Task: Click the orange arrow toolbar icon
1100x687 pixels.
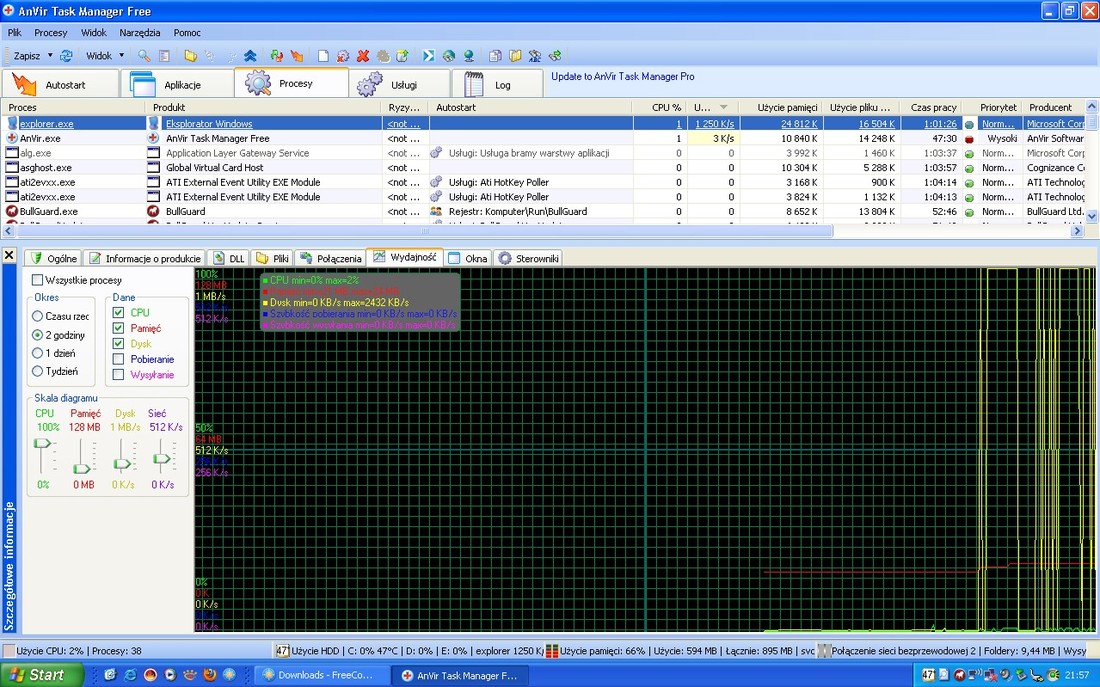Action: tap(297, 55)
